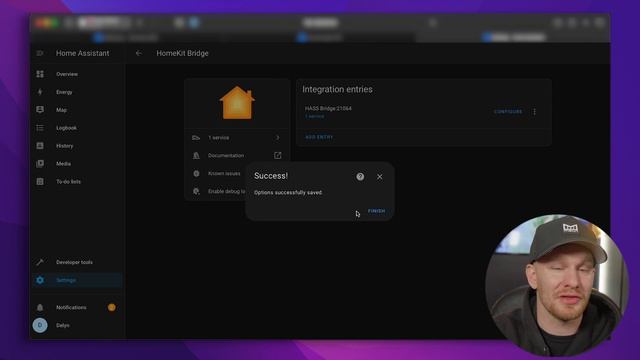640x360 pixels.
Task: Open Developer tools page
Action: (x=74, y=262)
